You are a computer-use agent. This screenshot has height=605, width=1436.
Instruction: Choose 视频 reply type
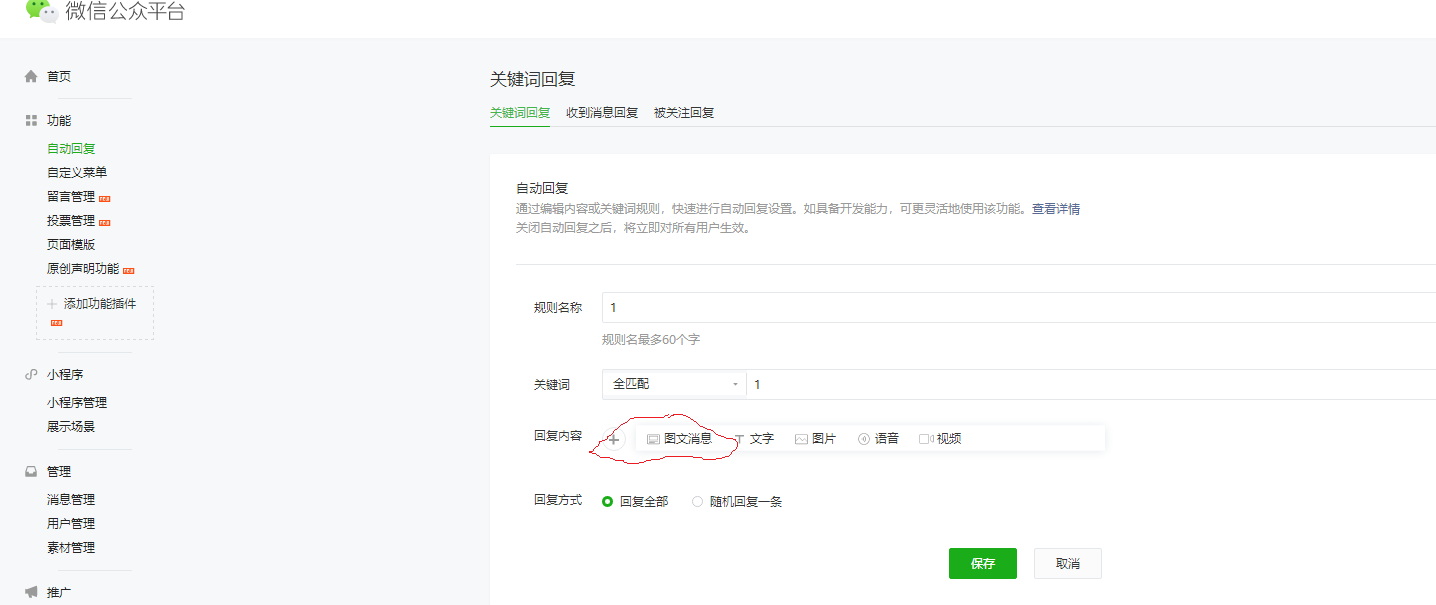(x=940, y=439)
